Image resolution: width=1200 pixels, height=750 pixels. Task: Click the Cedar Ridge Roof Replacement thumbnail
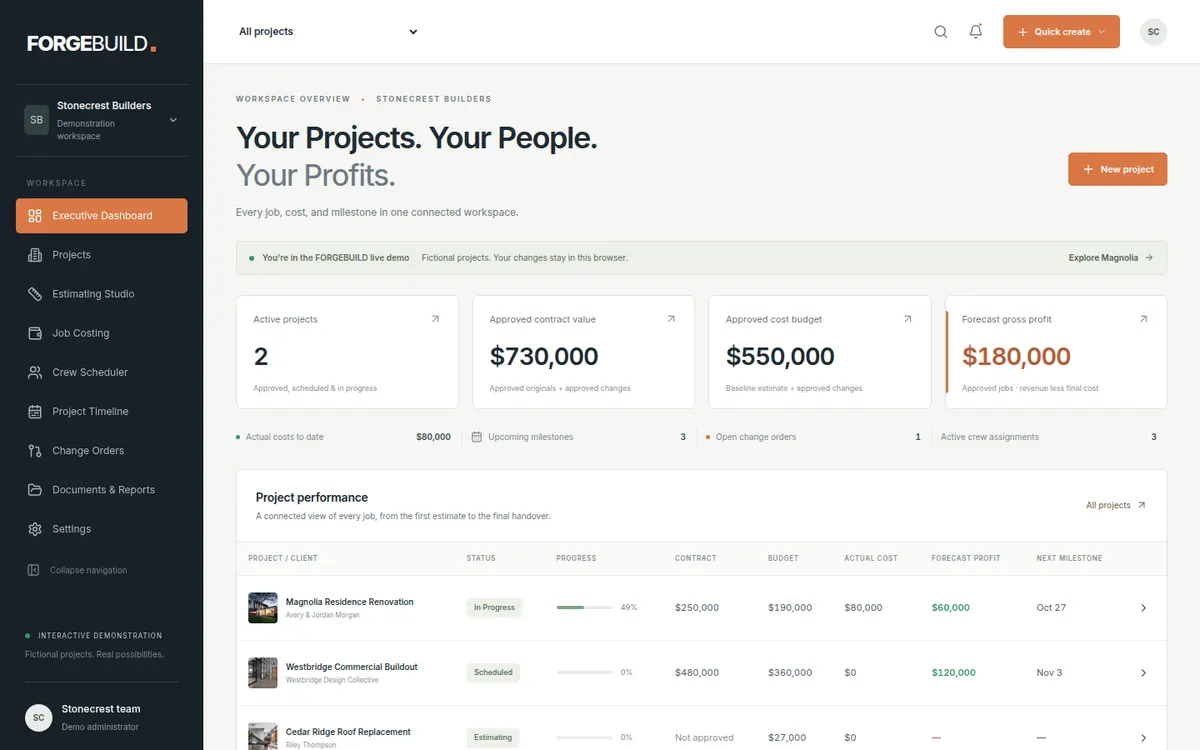263,736
